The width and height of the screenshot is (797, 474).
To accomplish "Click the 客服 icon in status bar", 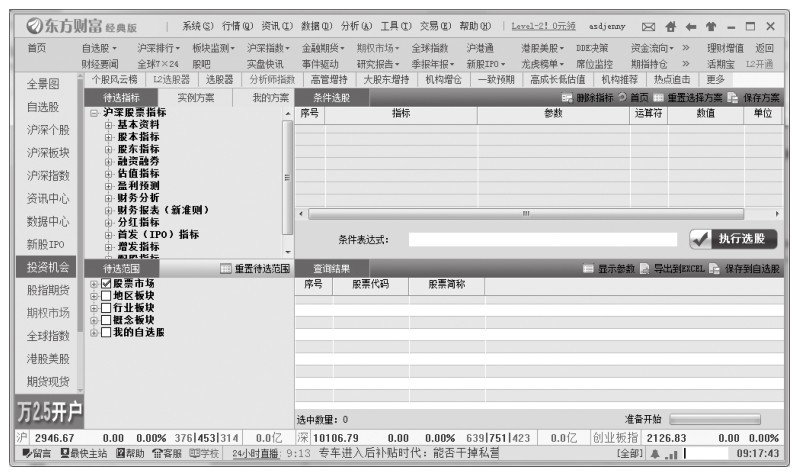I will [157, 453].
